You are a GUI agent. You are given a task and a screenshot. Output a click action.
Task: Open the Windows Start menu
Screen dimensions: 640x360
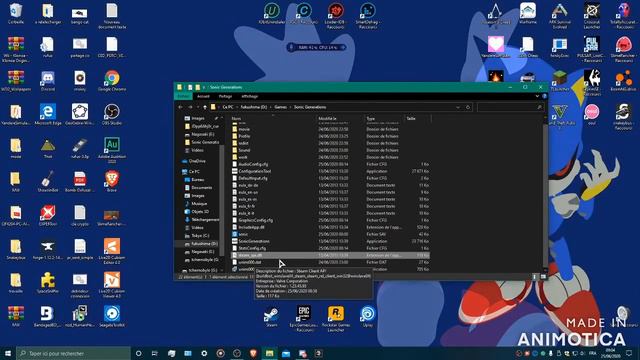tap(8, 353)
